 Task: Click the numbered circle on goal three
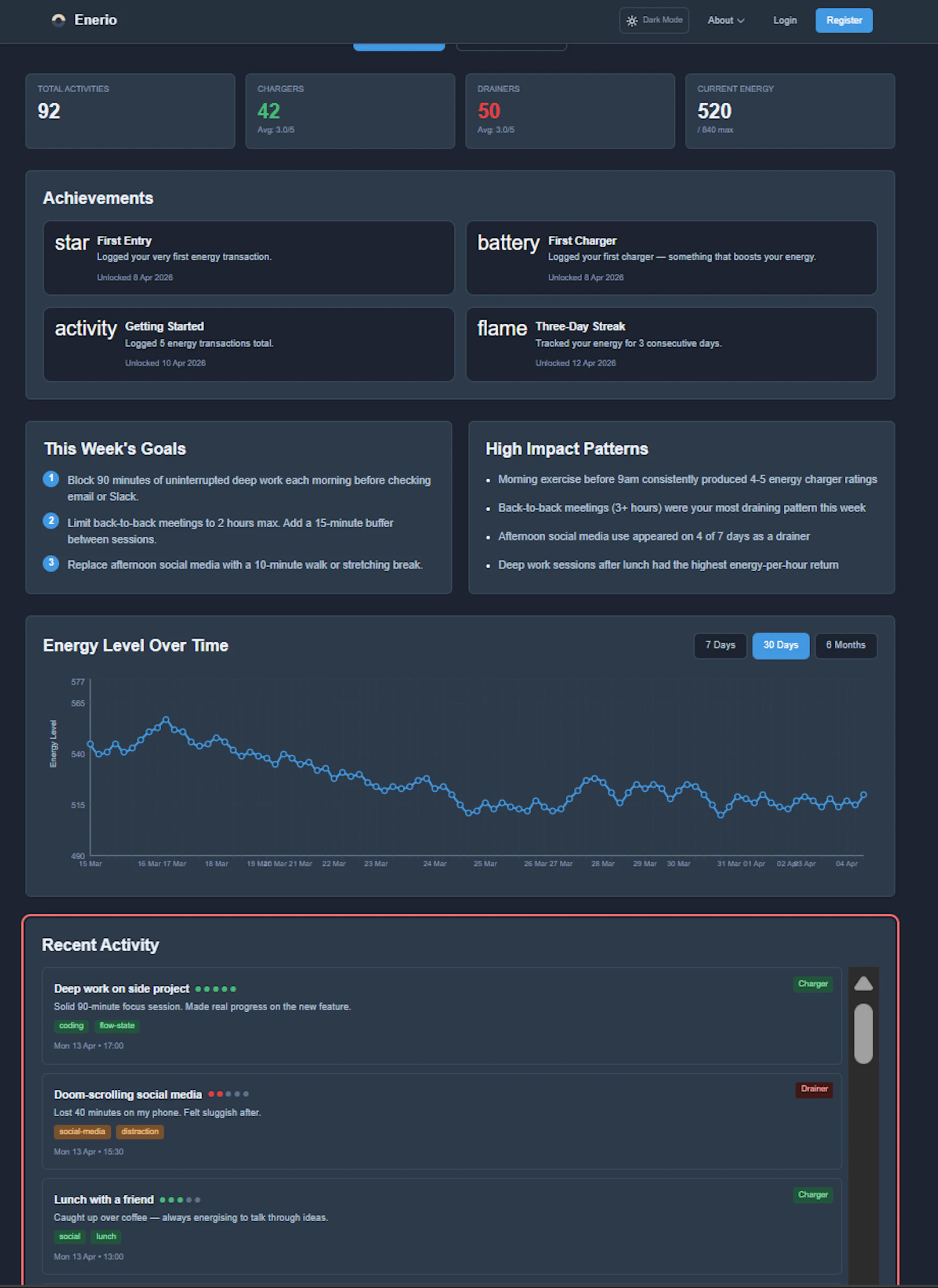(x=51, y=564)
